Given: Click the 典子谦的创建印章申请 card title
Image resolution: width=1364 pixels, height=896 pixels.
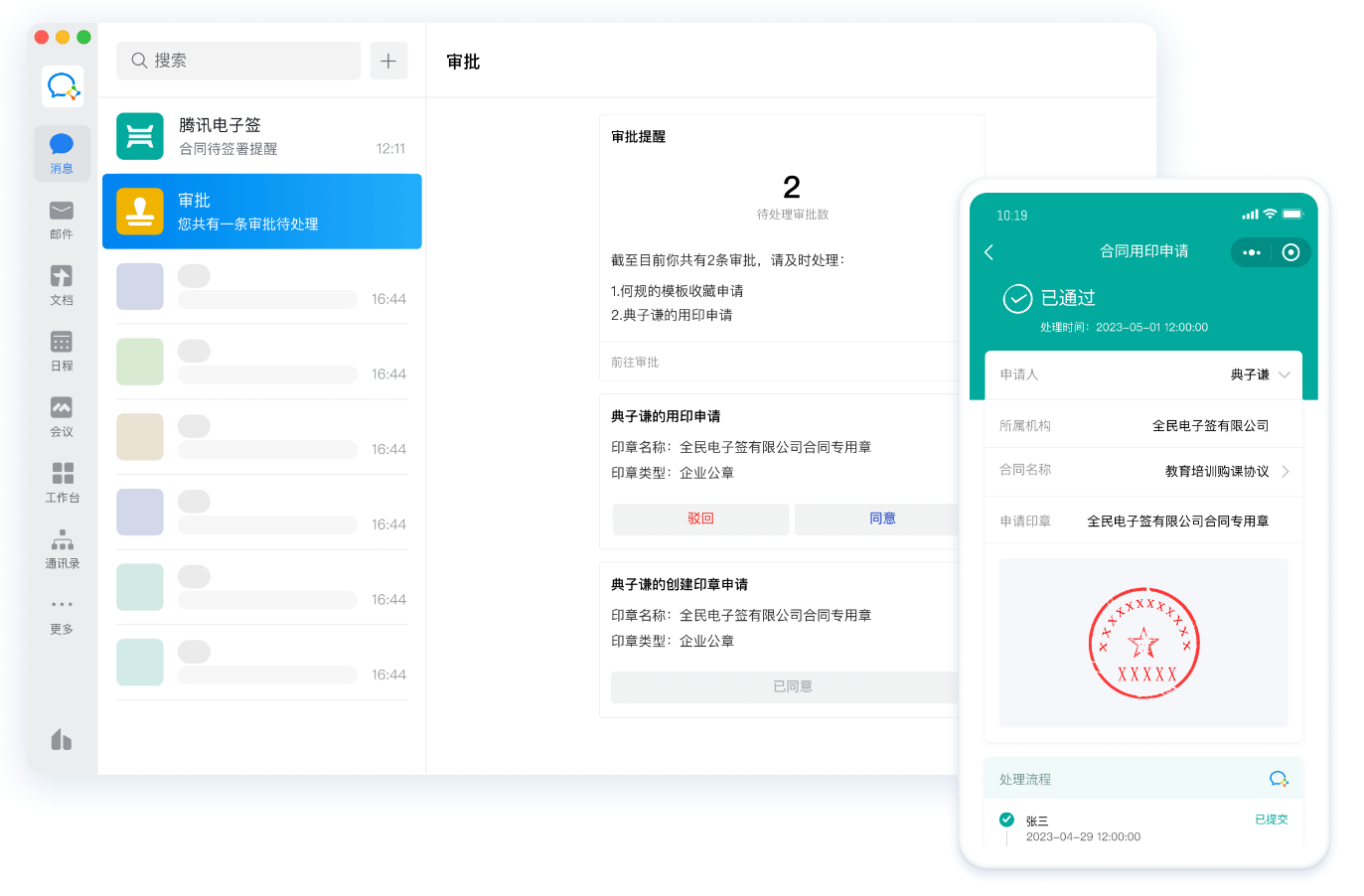Looking at the screenshot, I should pyautogui.click(x=680, y=584).
